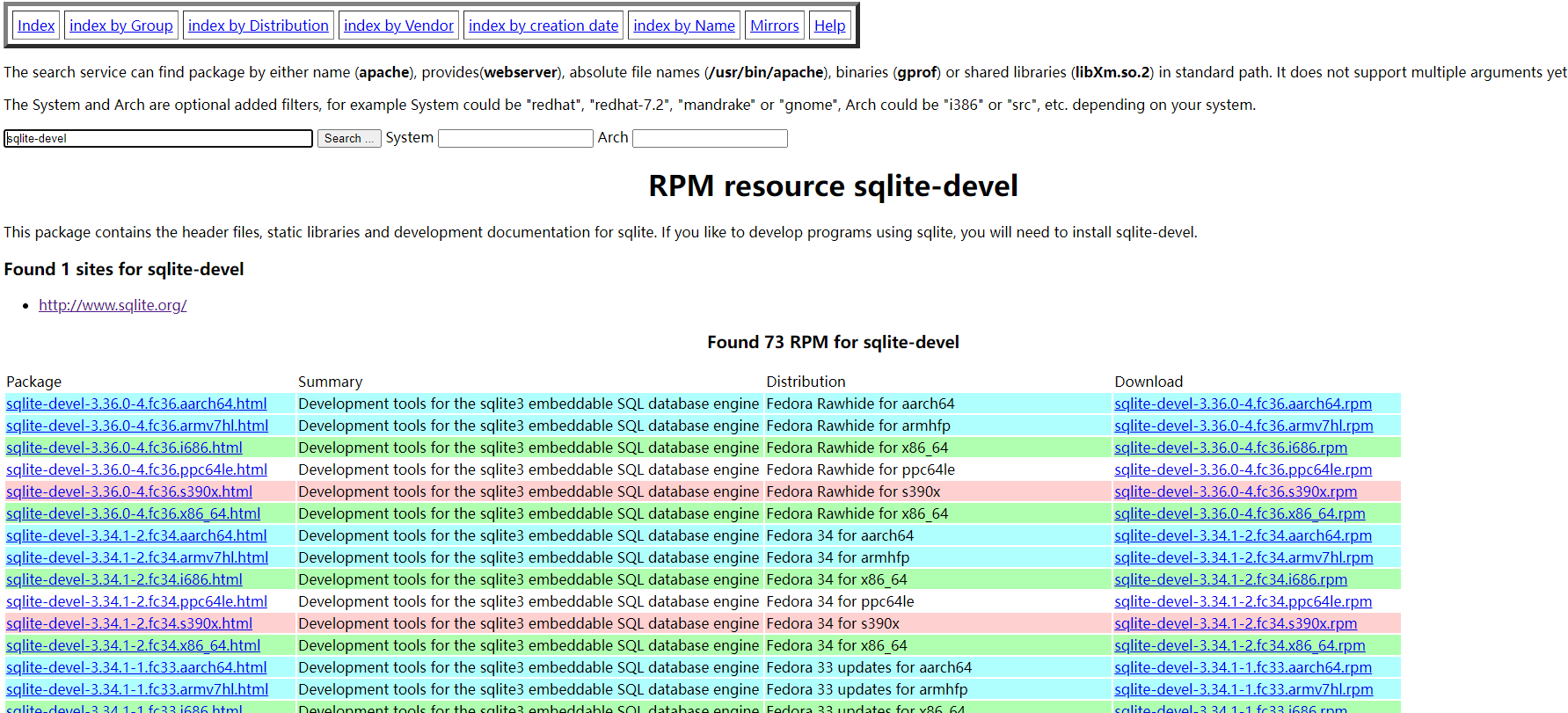This screenshot has height=713, width=1568.
Task: Click 'Found 73 RPM for sqlite-devel' heading
Action: pos(833,342)
